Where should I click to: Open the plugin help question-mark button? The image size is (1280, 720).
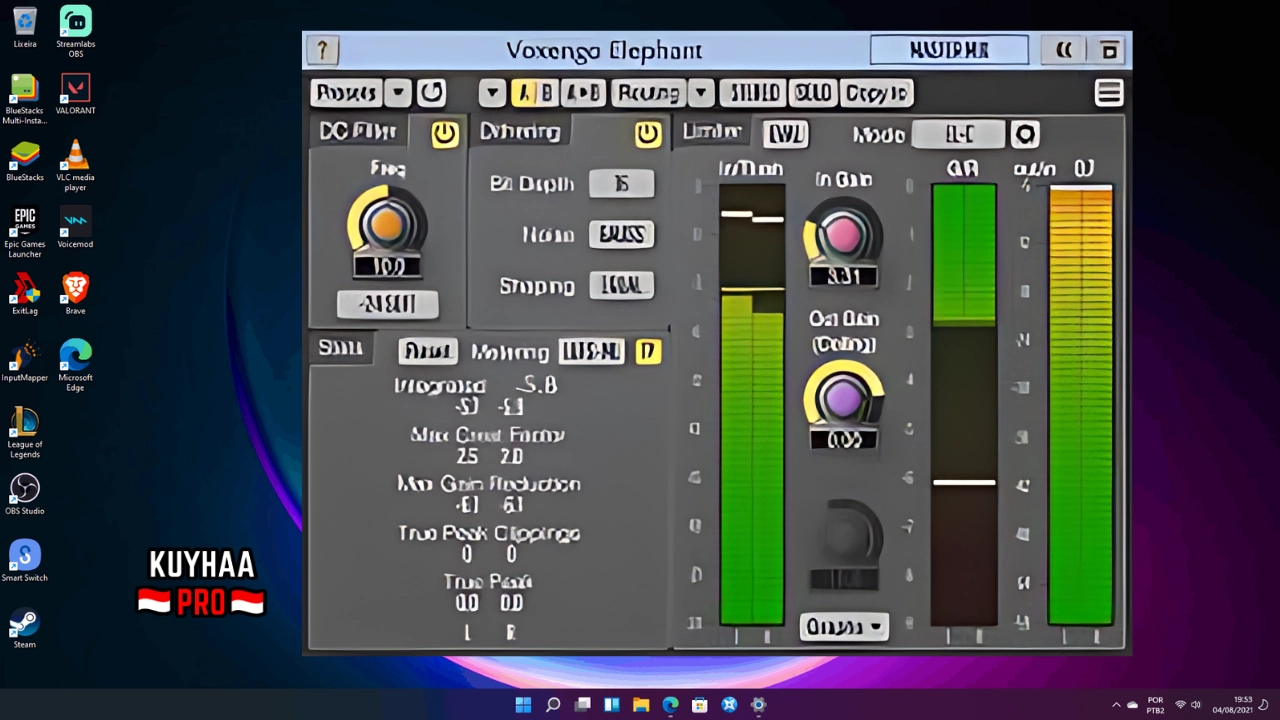[x=322, y=51]
